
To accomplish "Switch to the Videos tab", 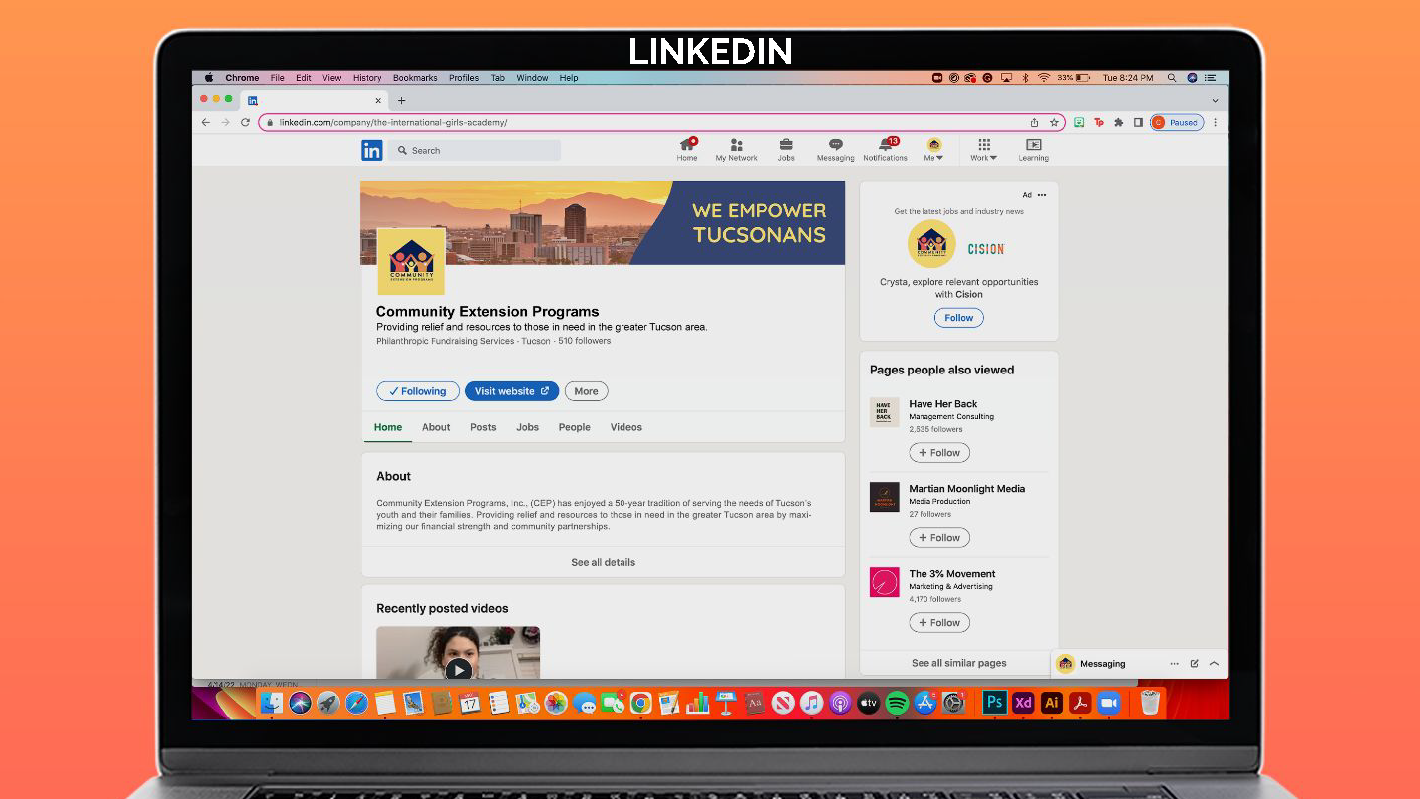I will tap(626, 427).
